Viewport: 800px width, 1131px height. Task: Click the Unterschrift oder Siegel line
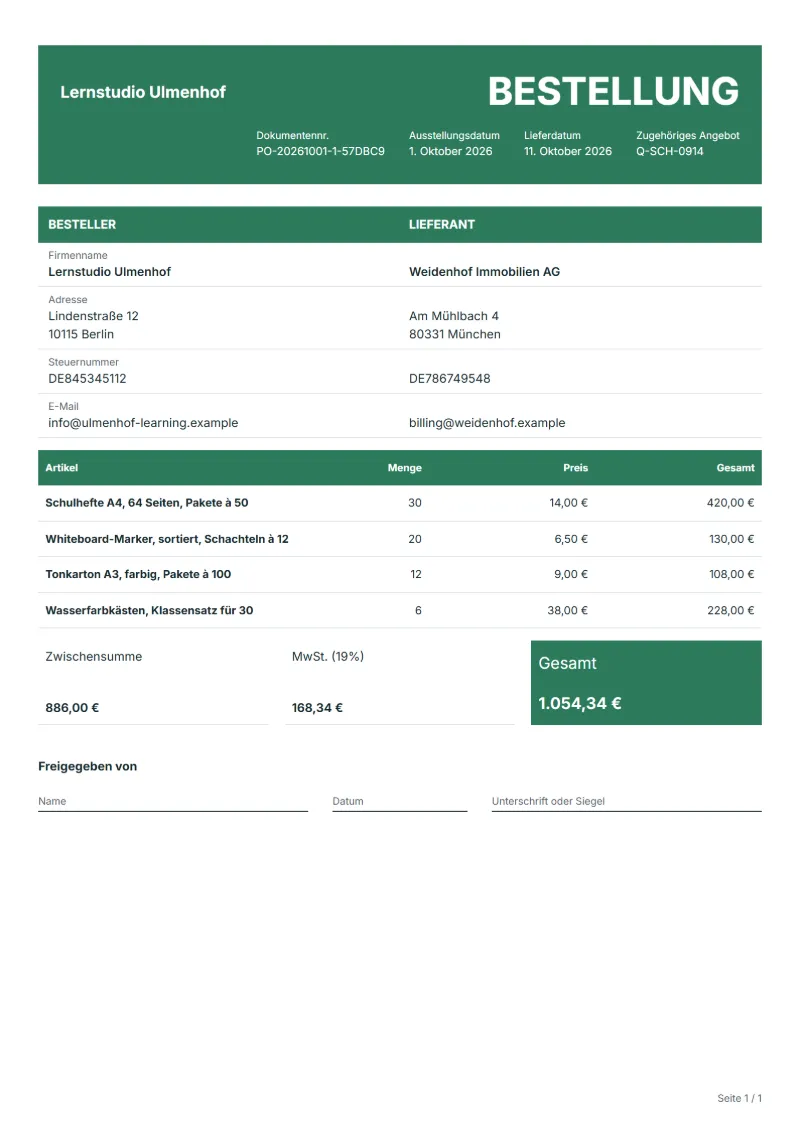click(627, 802)
